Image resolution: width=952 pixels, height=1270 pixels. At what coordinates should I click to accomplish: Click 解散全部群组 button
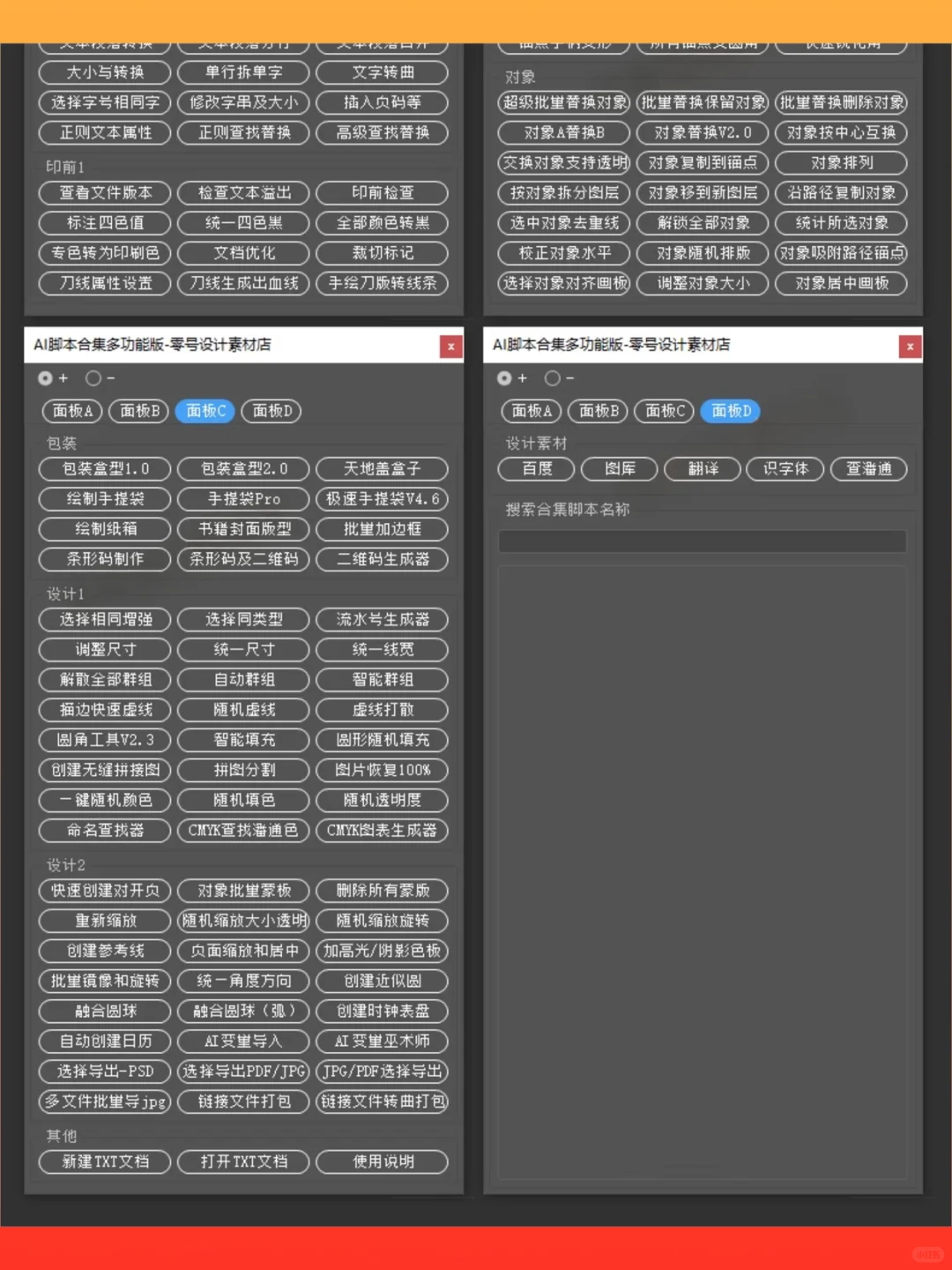coord(105,680)
